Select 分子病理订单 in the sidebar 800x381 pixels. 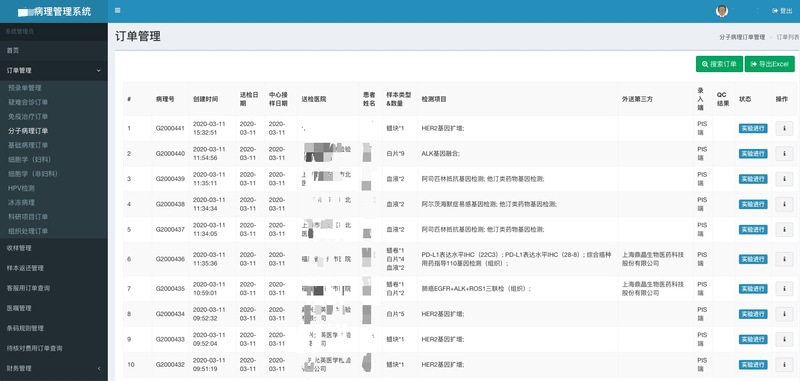click(28, 131)
